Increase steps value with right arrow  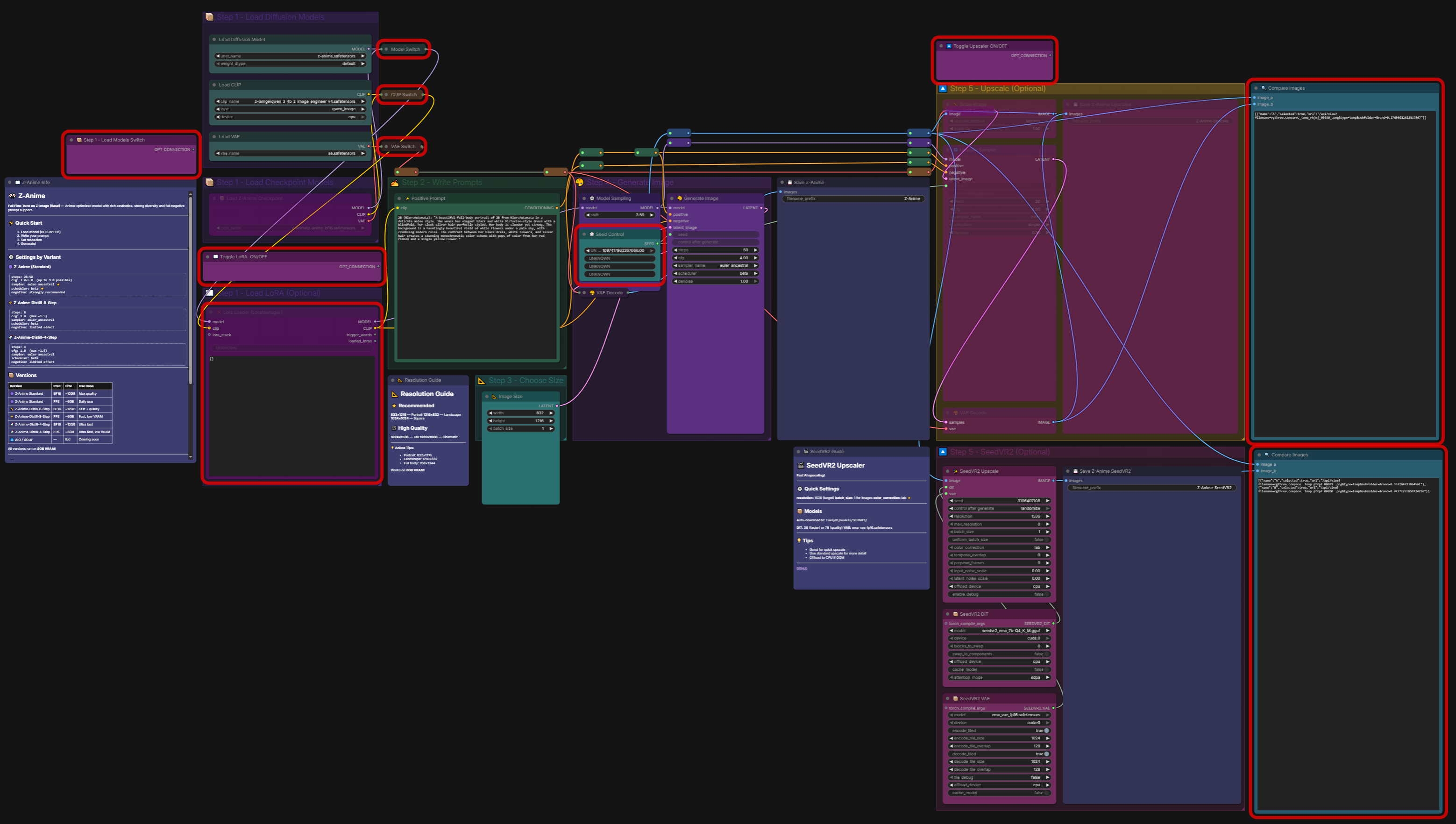pos(755,250)
